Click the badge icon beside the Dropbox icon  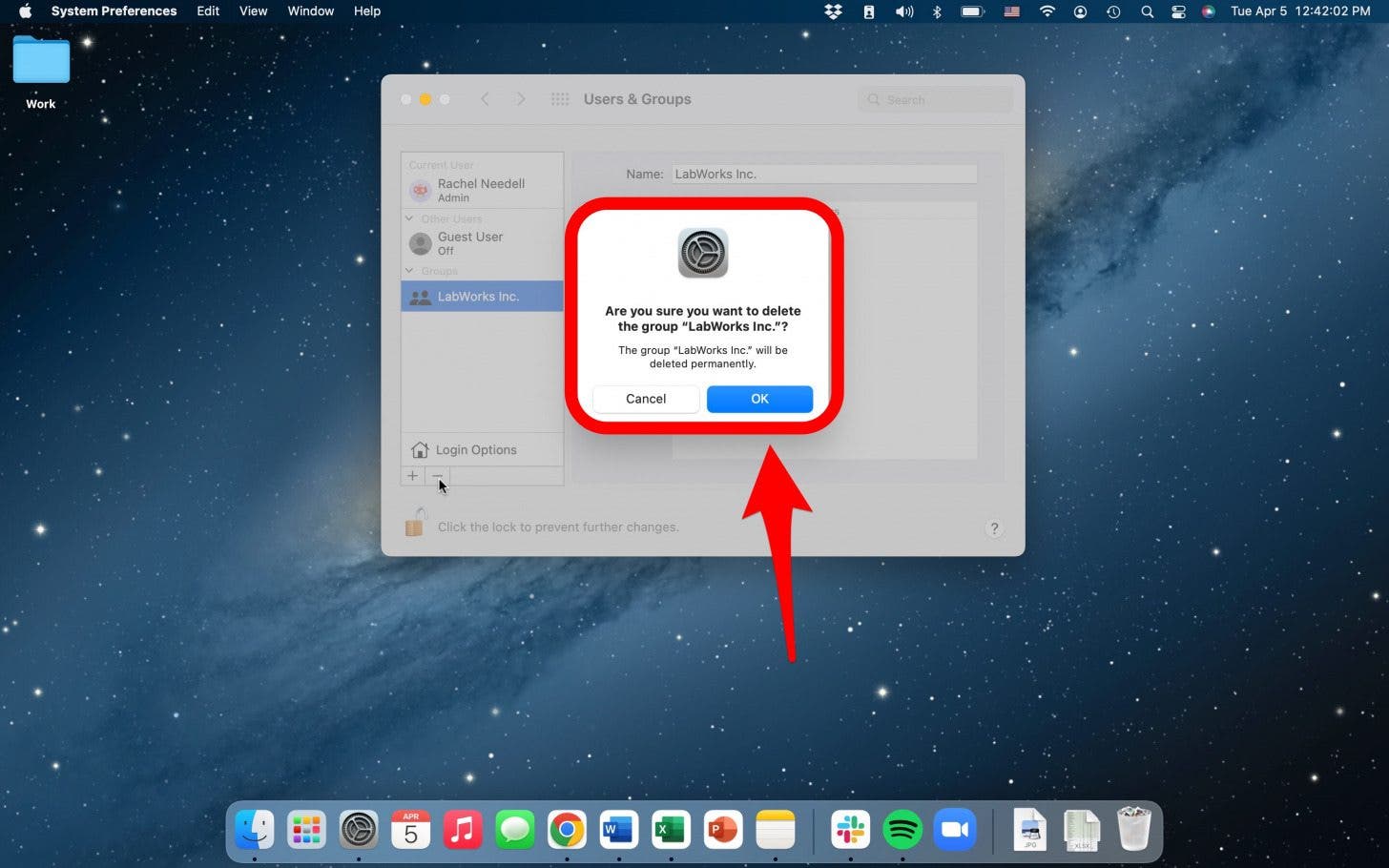point(868,11)
